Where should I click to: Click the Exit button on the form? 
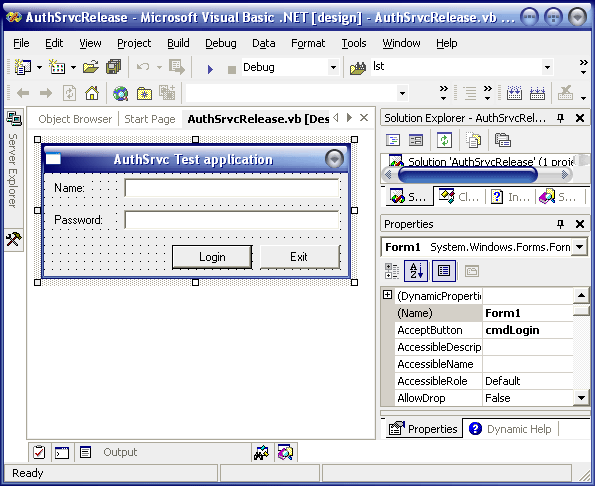click(299, 257)
